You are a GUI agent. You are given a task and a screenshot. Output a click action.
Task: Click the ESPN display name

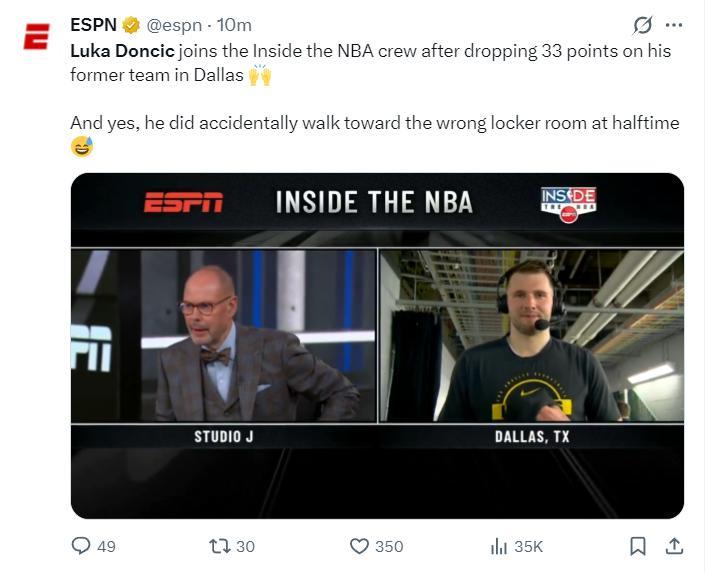93,24
